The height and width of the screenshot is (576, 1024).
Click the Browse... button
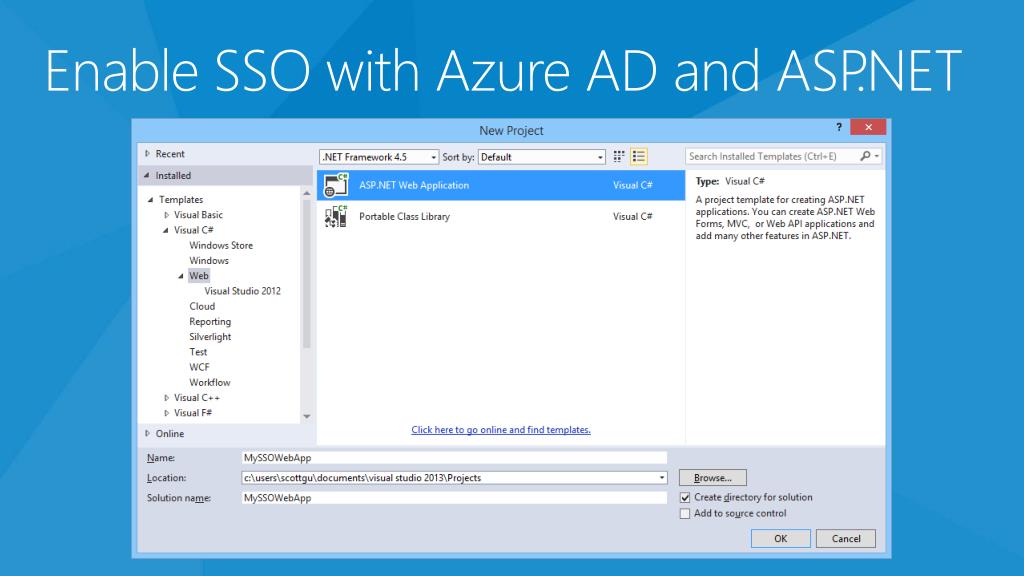point(712,478)
